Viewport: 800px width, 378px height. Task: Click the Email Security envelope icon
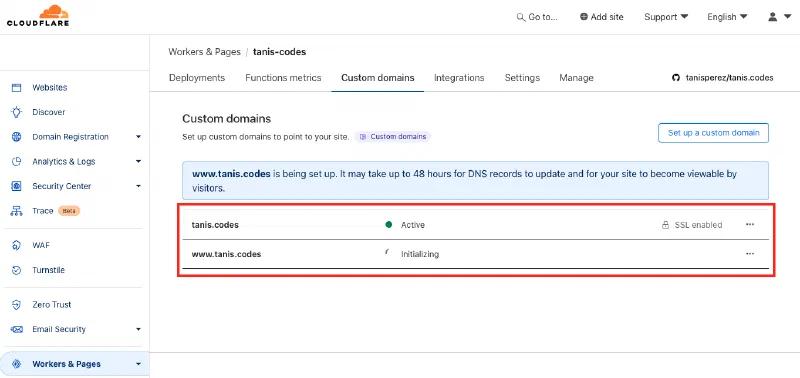pyautogui.click(x=16, y=330)
